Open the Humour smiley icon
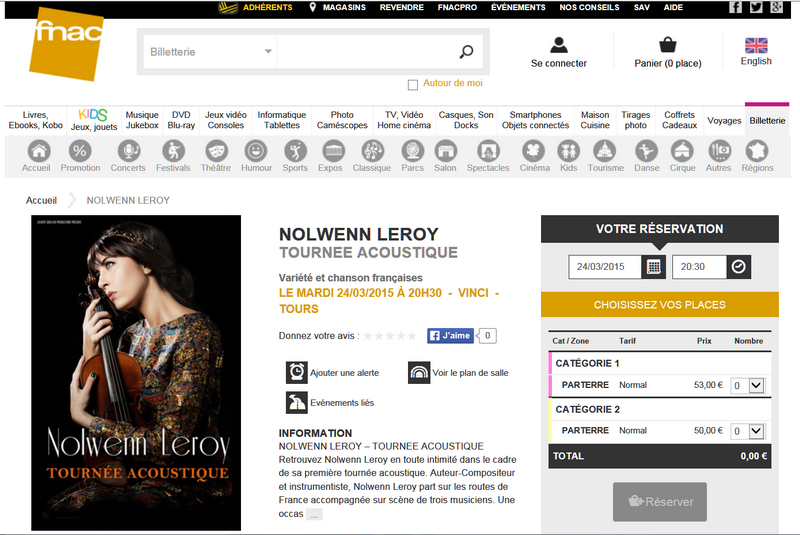The height and width of the screenshot is (535, 800). pyautogui.click(x=256, y=151)
